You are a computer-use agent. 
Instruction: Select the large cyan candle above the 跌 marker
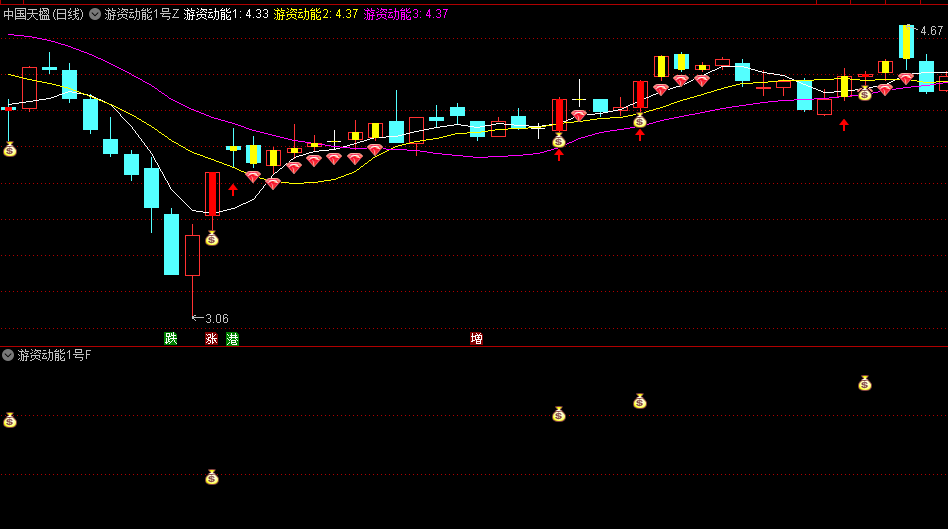[x=172, y=243]
